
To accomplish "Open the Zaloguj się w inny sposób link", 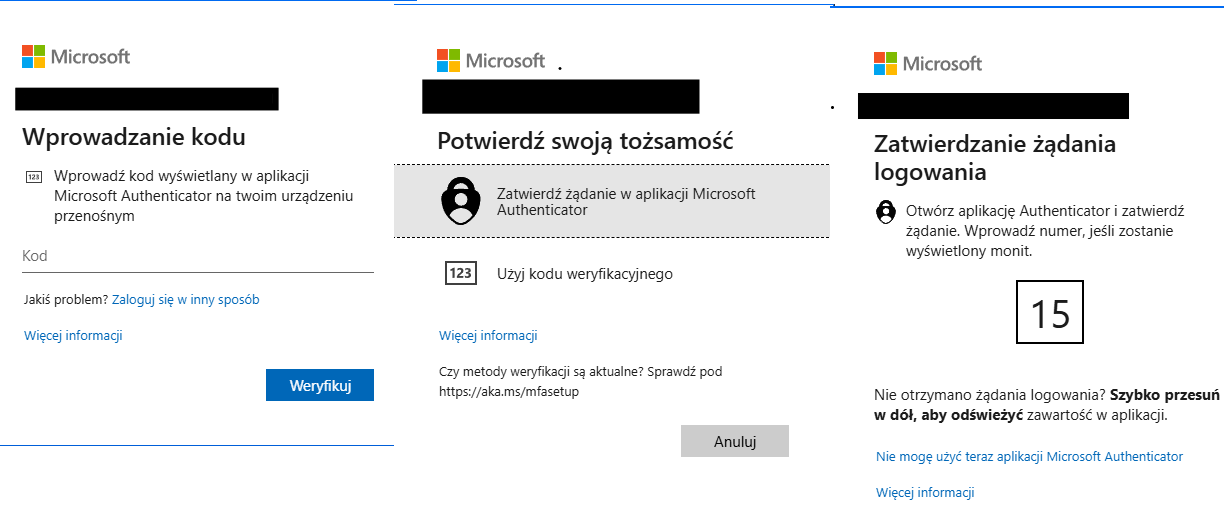I will pos(186,299).
